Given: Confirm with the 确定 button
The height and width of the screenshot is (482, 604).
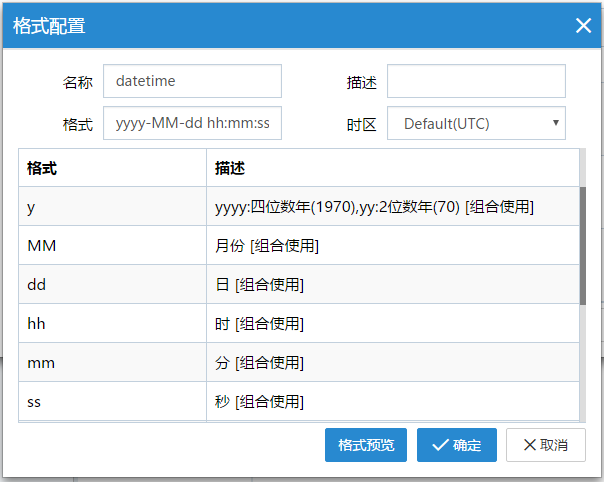Looking at the screenshot, I should (x=457, y=445).
